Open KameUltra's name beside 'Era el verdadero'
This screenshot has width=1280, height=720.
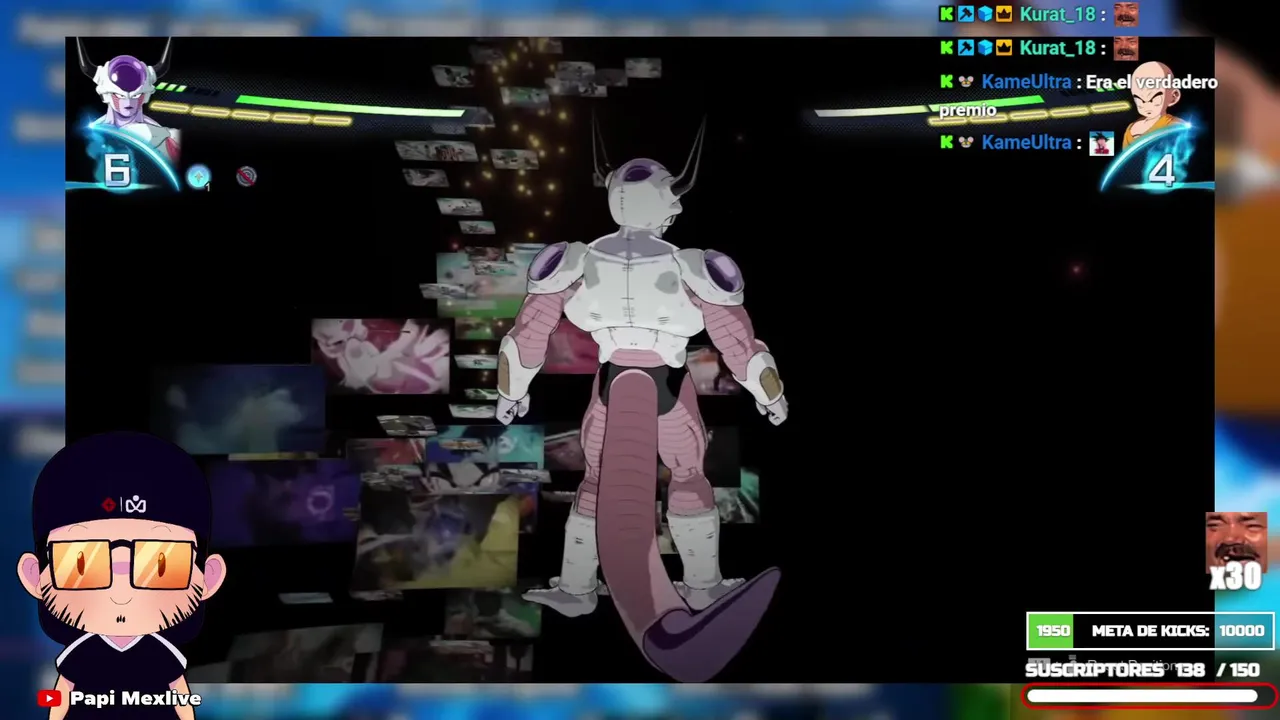(1026, 82)
